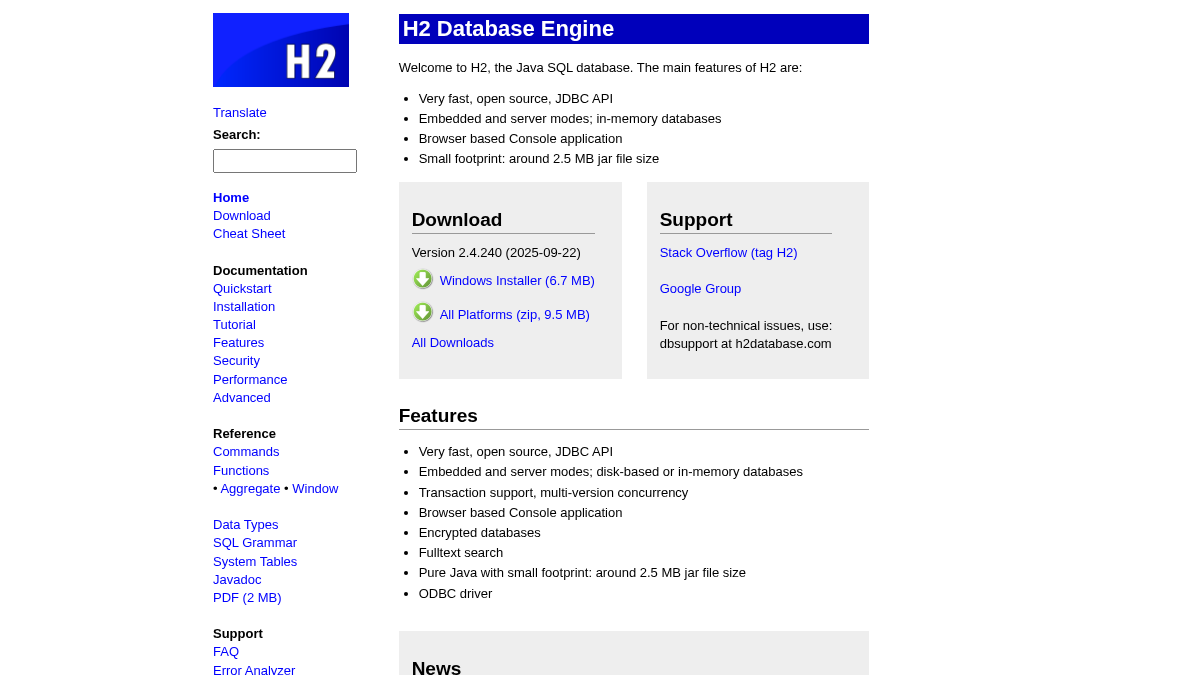Open the Translate link

[x=240, y=113]
